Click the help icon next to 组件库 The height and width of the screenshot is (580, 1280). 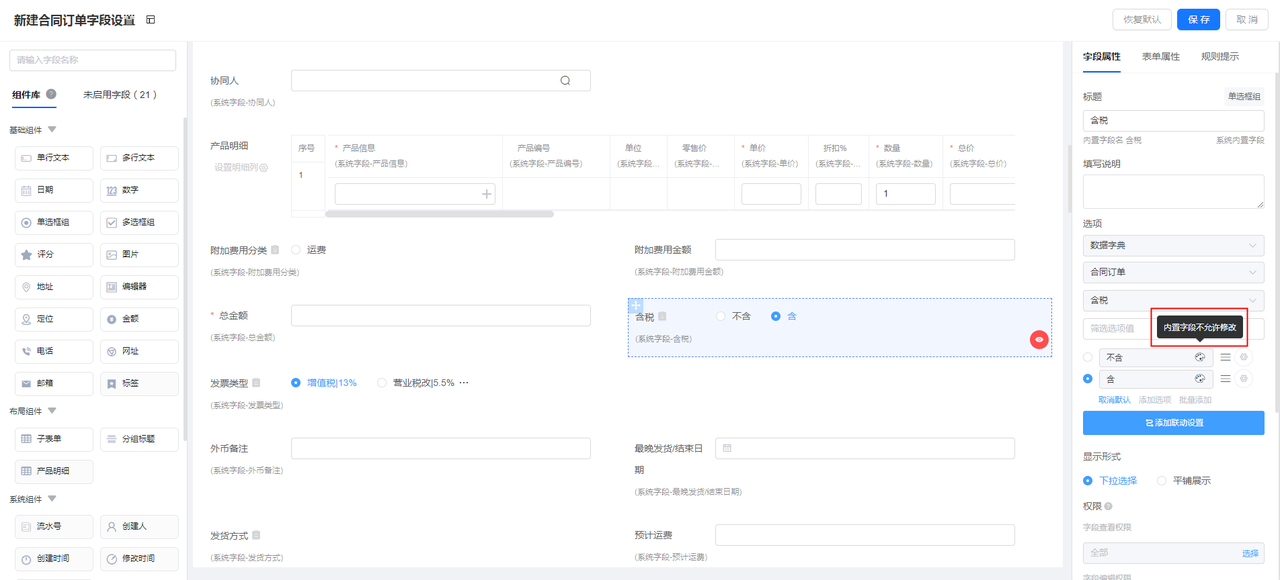point(51,95)
